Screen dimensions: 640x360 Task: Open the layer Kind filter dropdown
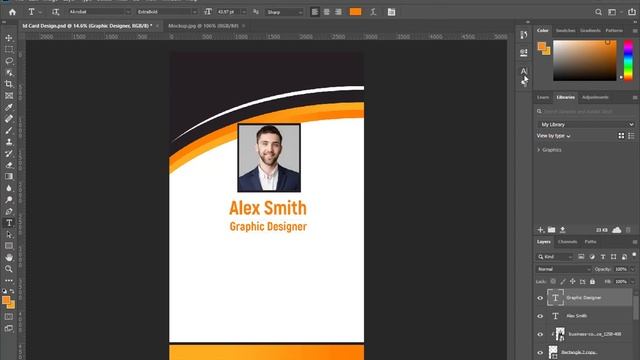(555, 257)
